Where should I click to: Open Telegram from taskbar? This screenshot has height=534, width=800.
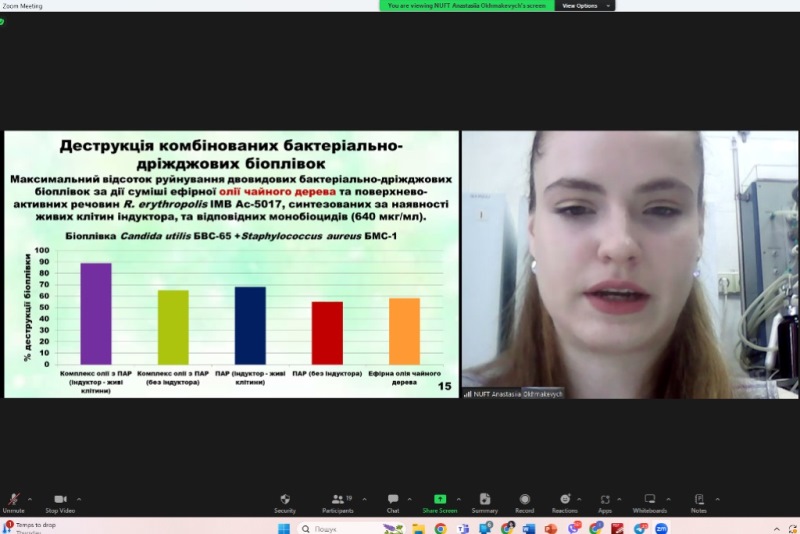640,528
